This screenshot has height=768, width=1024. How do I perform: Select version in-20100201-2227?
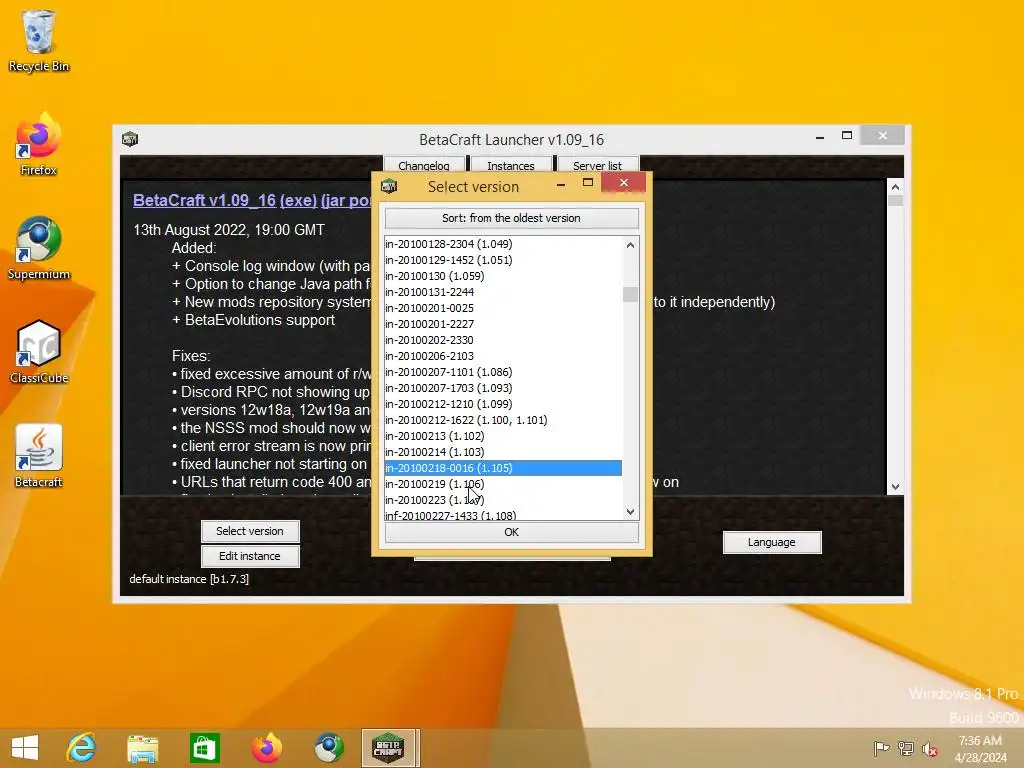click(503, 324)
